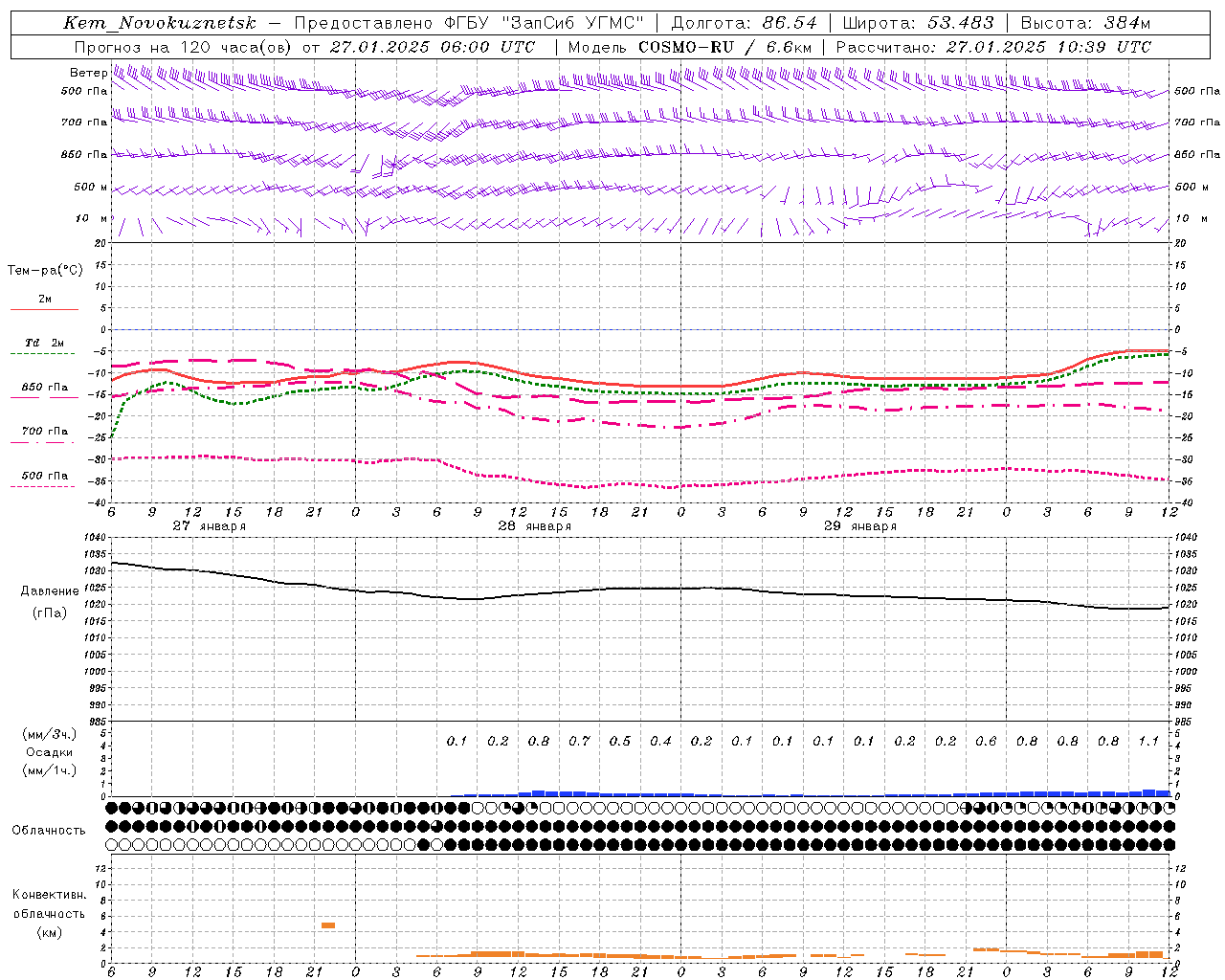The image size is (1225, 980).
Task: Click the 0.7 precipitation value
Action: tap(579, 742)
